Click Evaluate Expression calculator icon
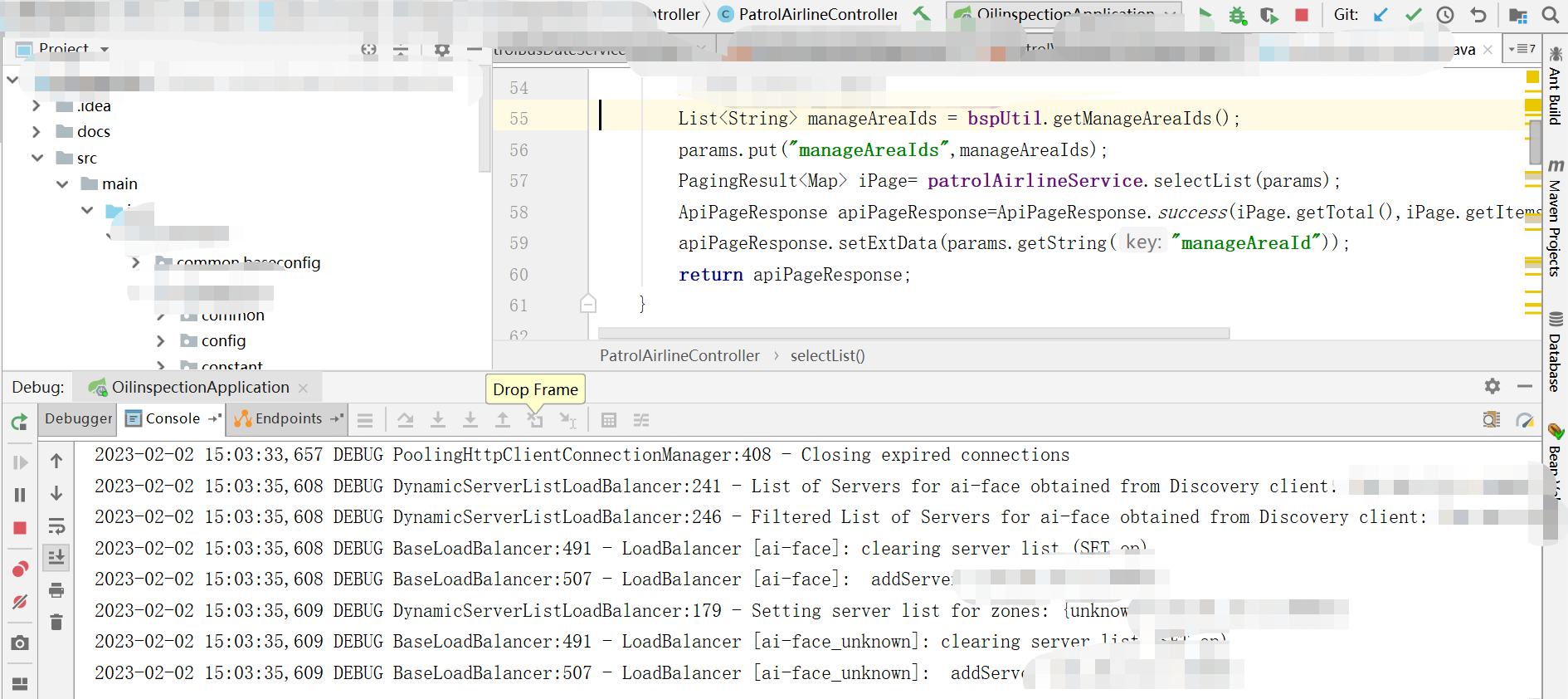Image resolution: width=1568 pixels, height=699 pixels. [x=609, y=420]
